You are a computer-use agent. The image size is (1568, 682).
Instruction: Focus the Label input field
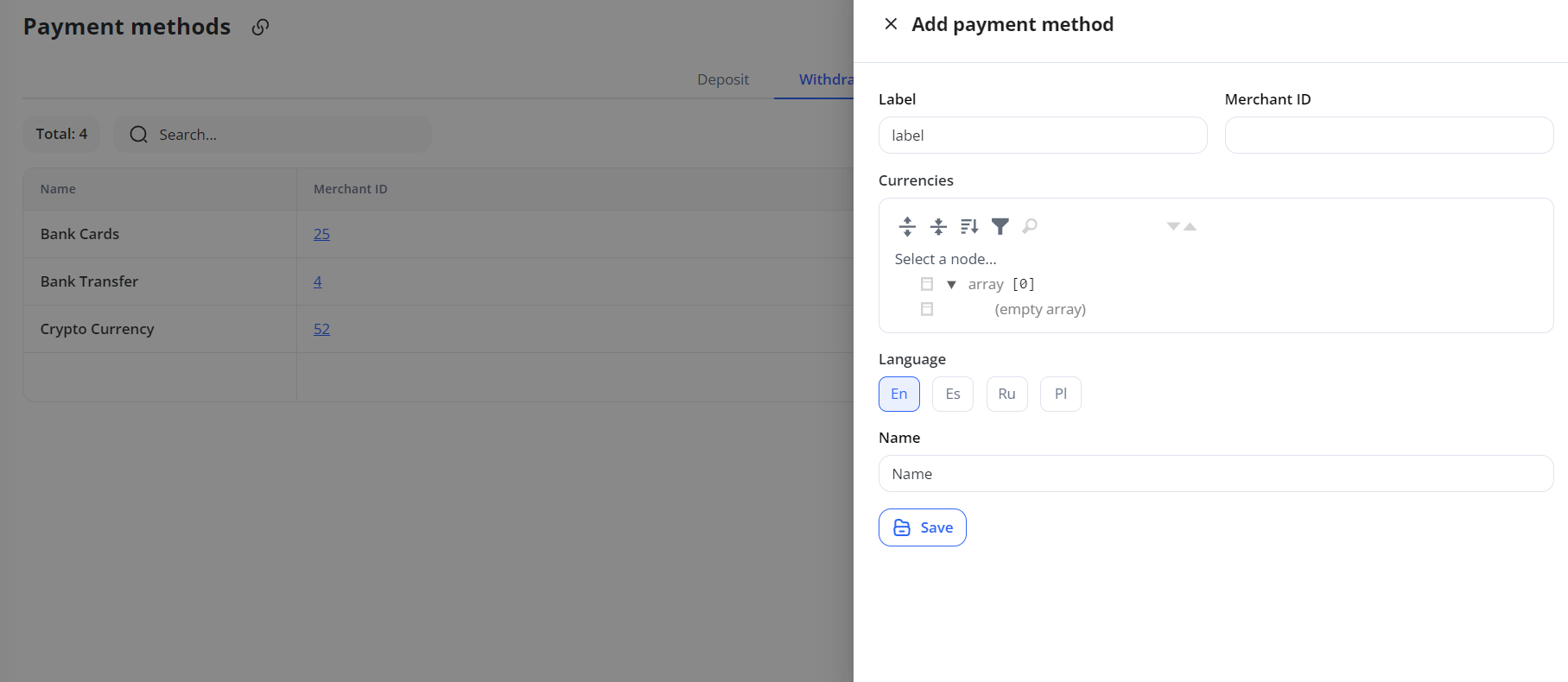1043,136
